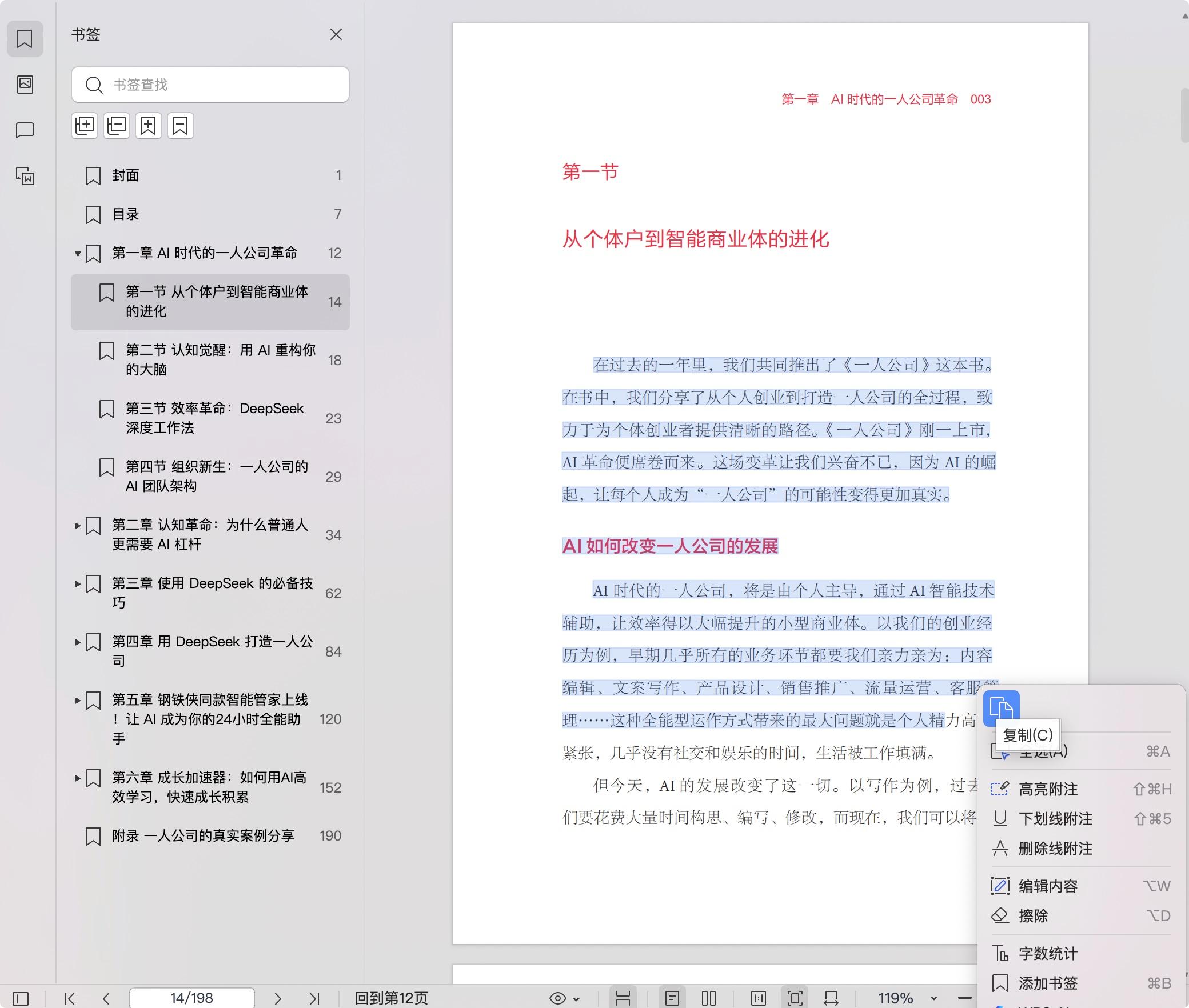Select the PDF-to-Word conversion sidebar icon
Viewport: 1189px width, 1008px height.
(25, 177)
